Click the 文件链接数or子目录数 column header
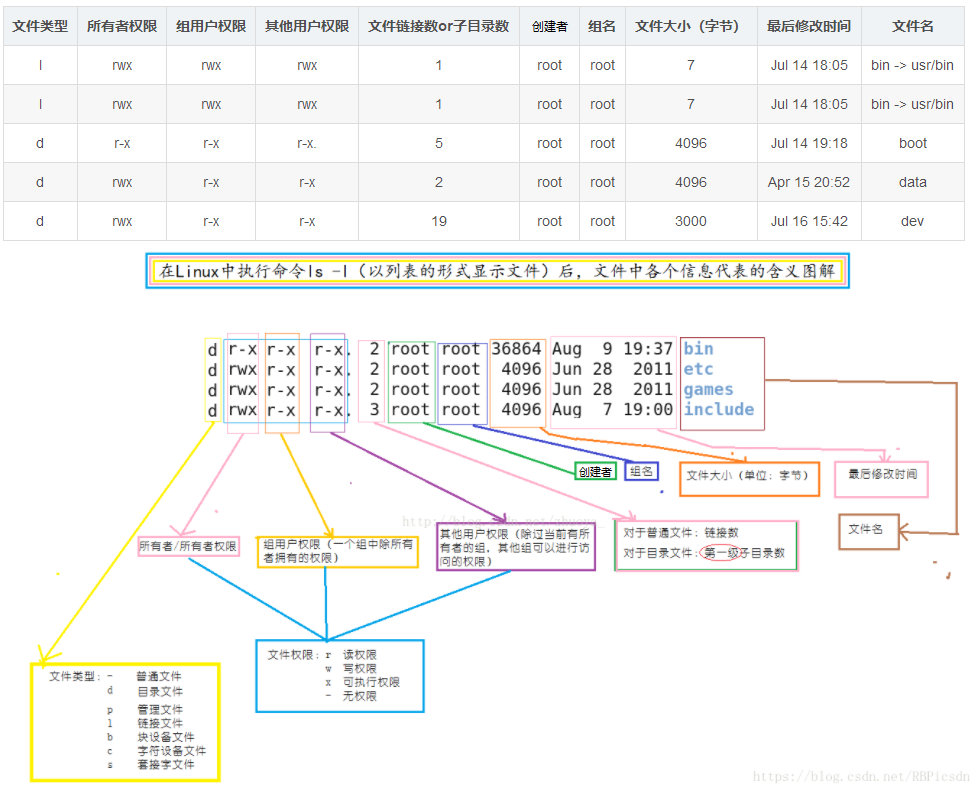 (x=438, y=26)
